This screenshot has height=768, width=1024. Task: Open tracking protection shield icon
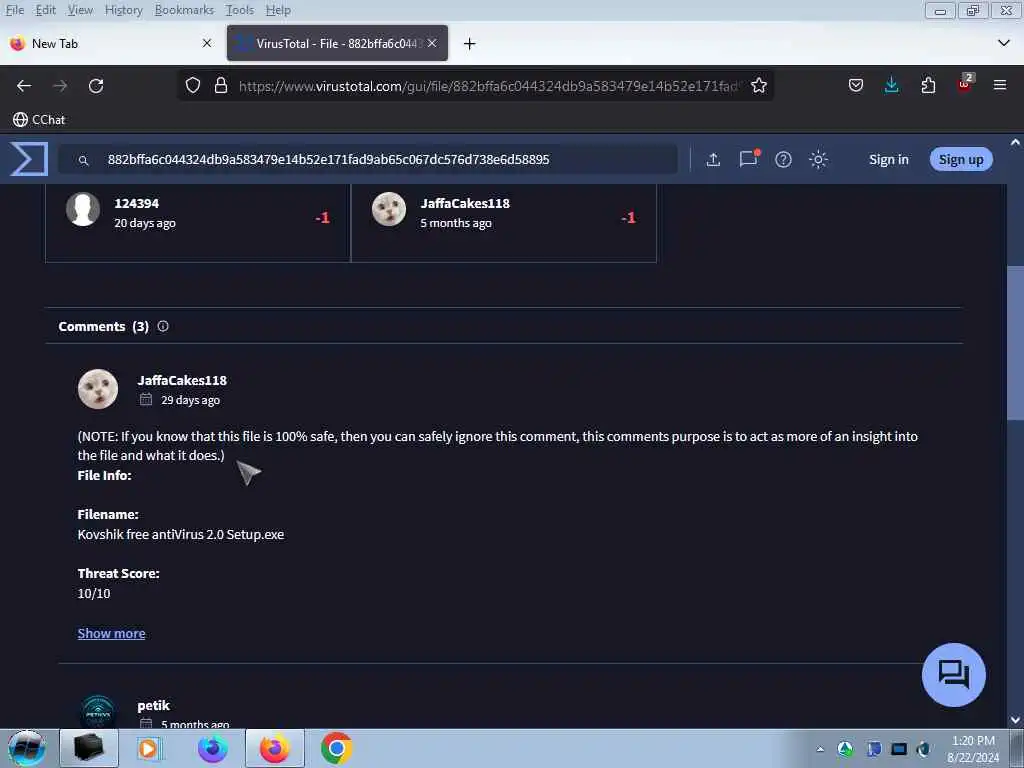(x=193, y=86)
